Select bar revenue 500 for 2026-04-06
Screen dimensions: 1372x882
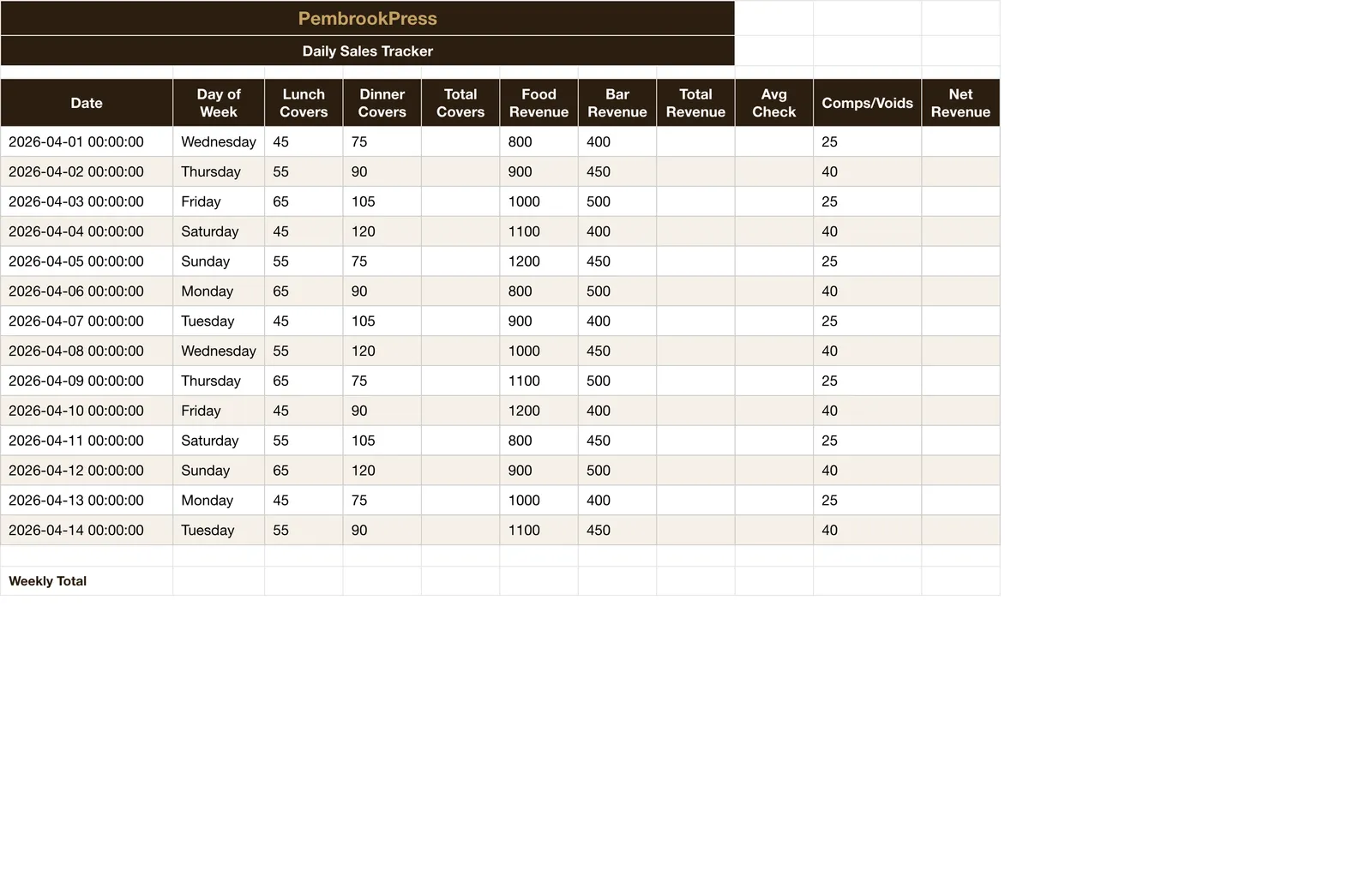pyautogui.click(x=617, y=291)
